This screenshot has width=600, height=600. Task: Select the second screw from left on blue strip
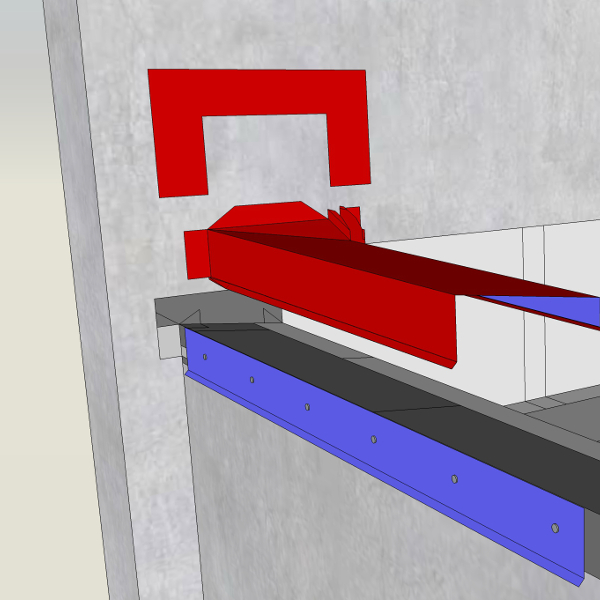(252, 380)
